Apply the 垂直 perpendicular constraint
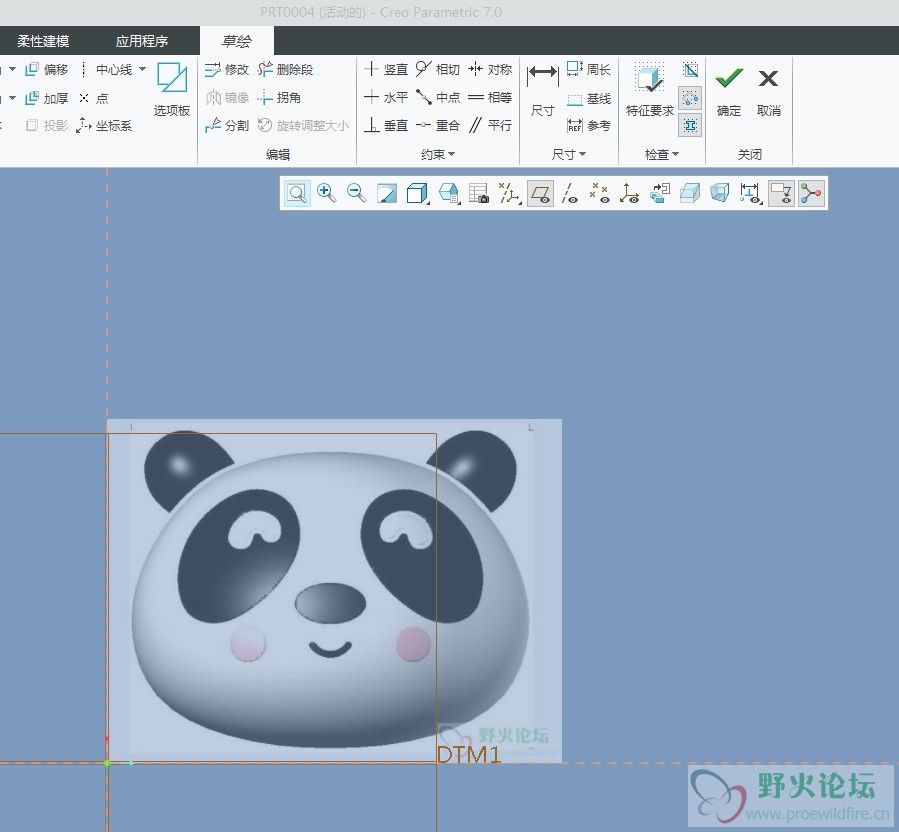 coord(385,126)
